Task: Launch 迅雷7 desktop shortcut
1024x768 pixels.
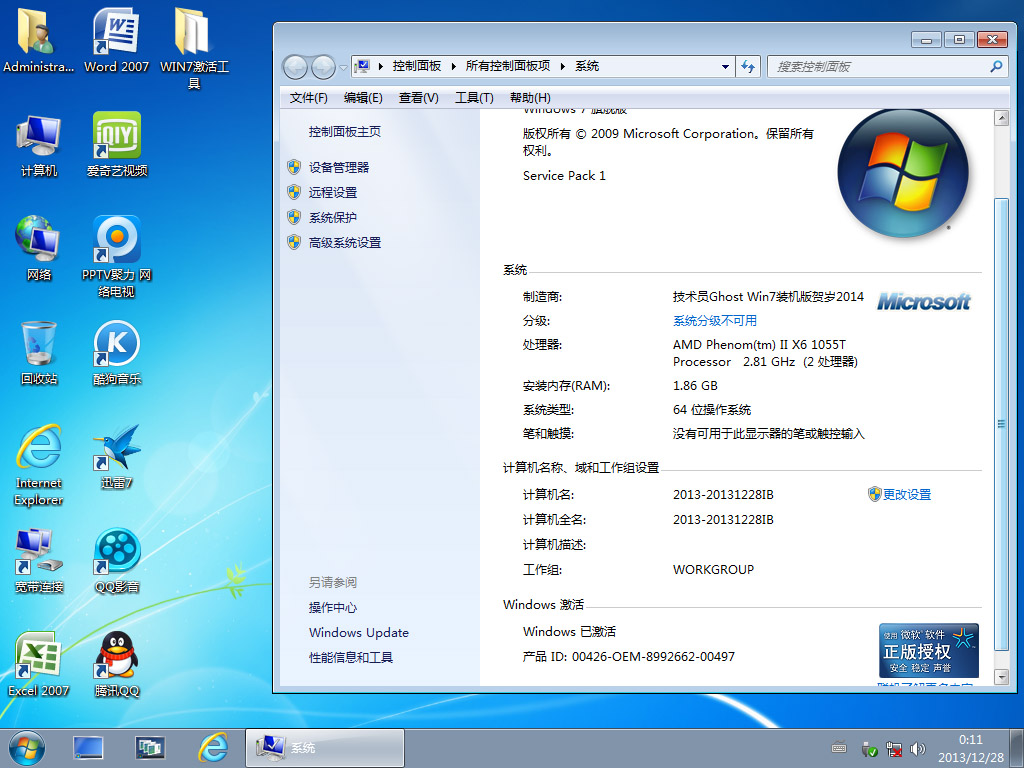Action: 116,457
